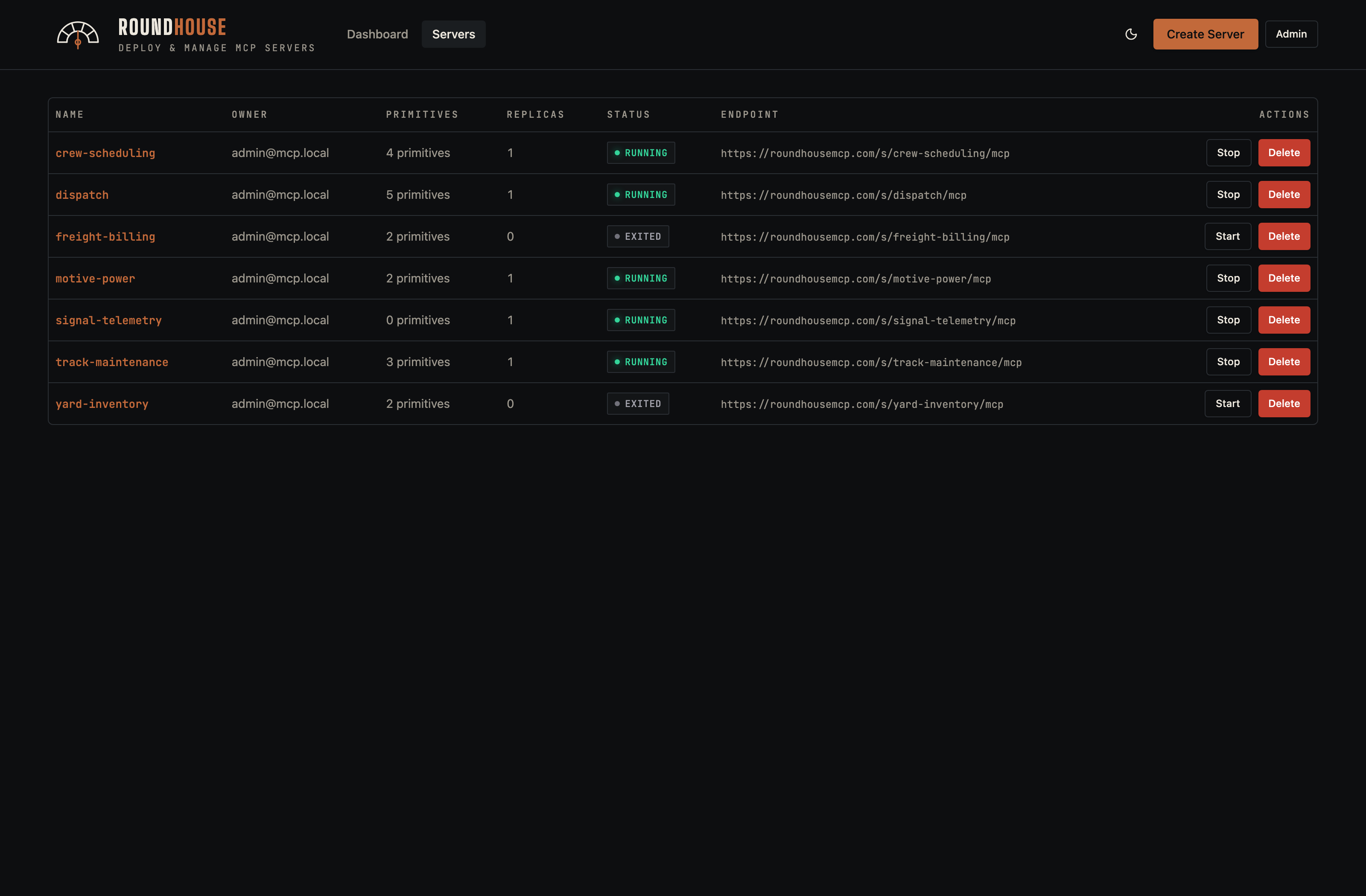1366x896 pixels.
Task: Click the RUNNING badge for signal-telemetry
Action: (641, 320)
